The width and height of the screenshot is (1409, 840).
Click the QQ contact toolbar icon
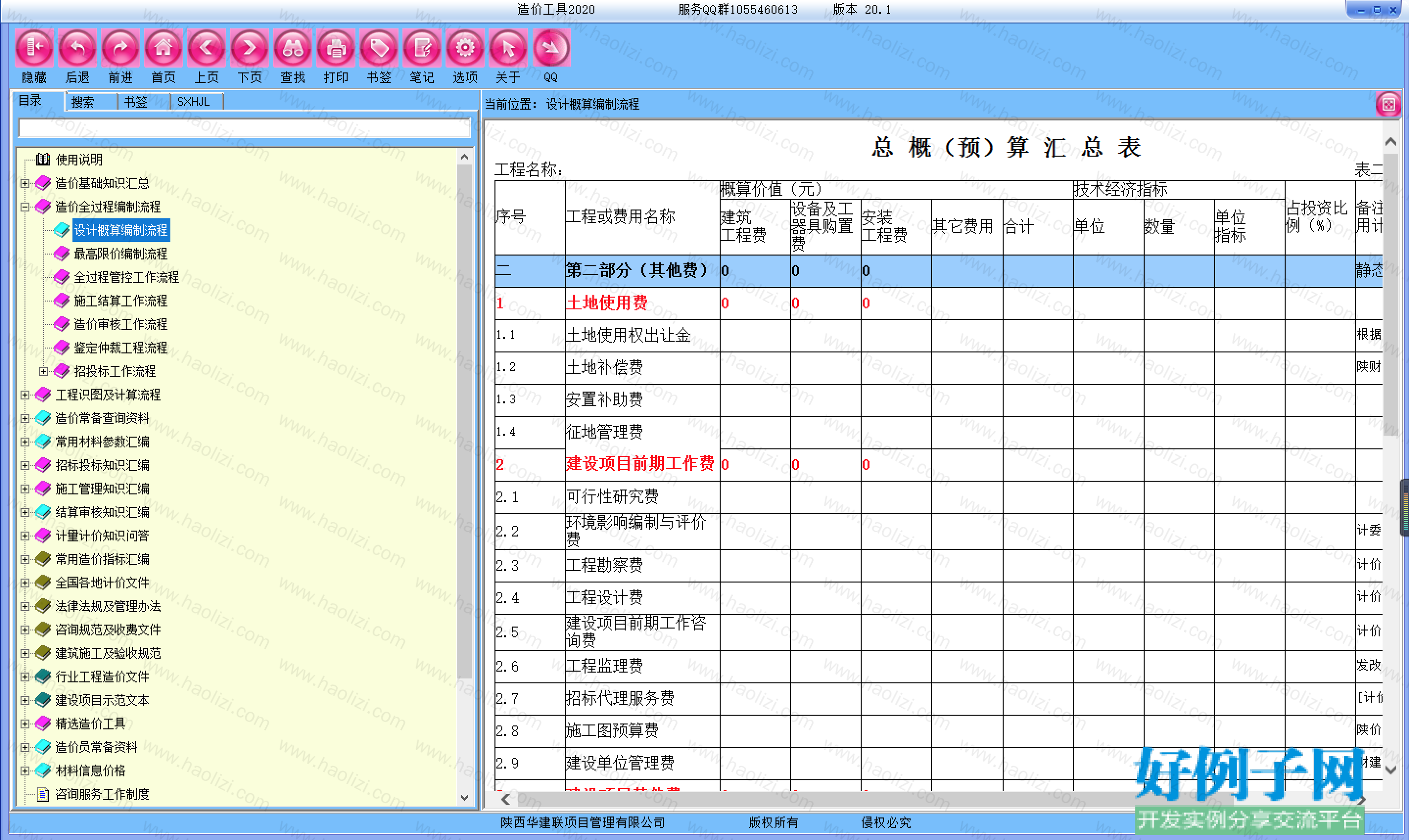(x=551, y=47)
